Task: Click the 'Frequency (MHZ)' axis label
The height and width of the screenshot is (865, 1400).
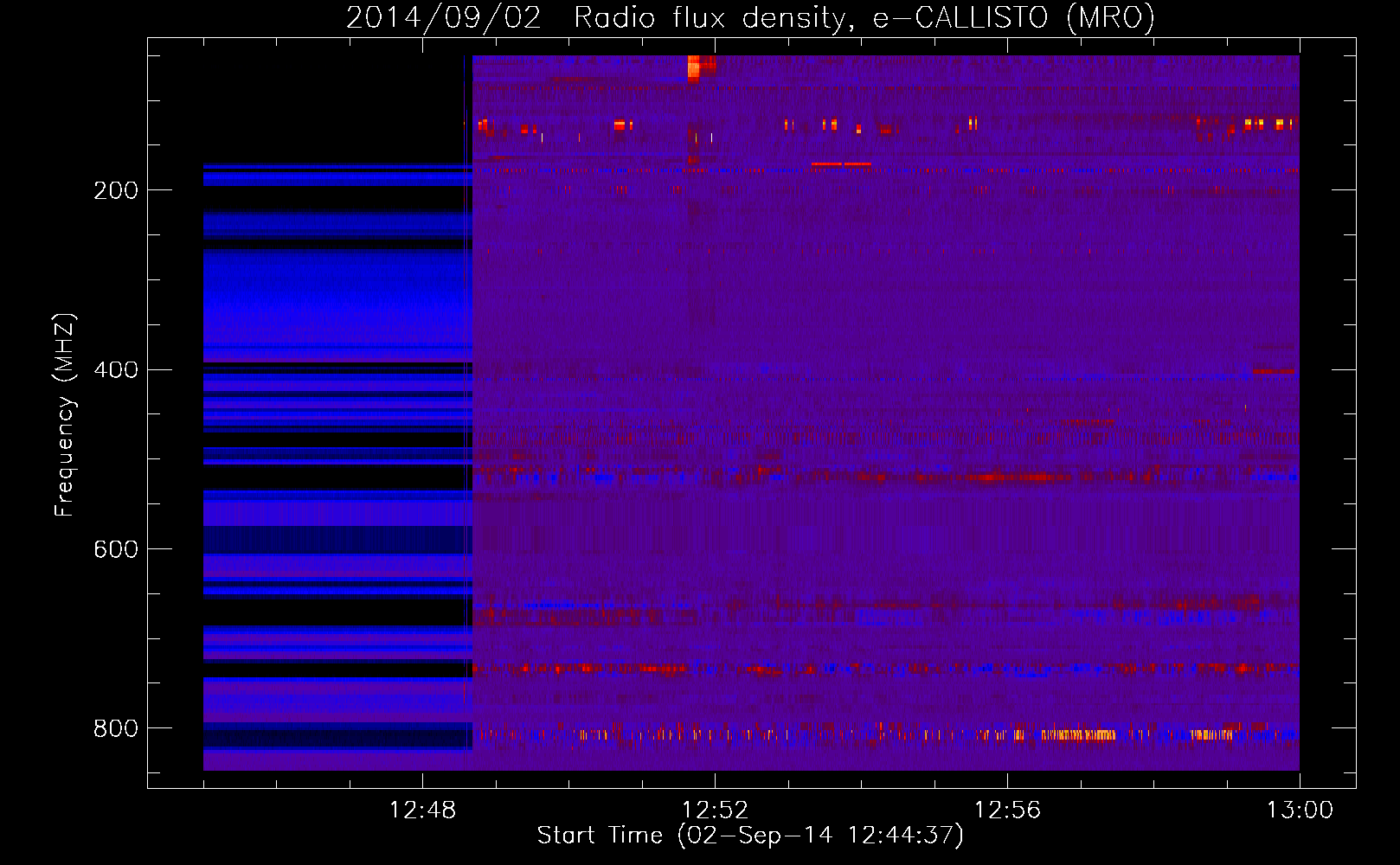Action: [x=65, y=415]
